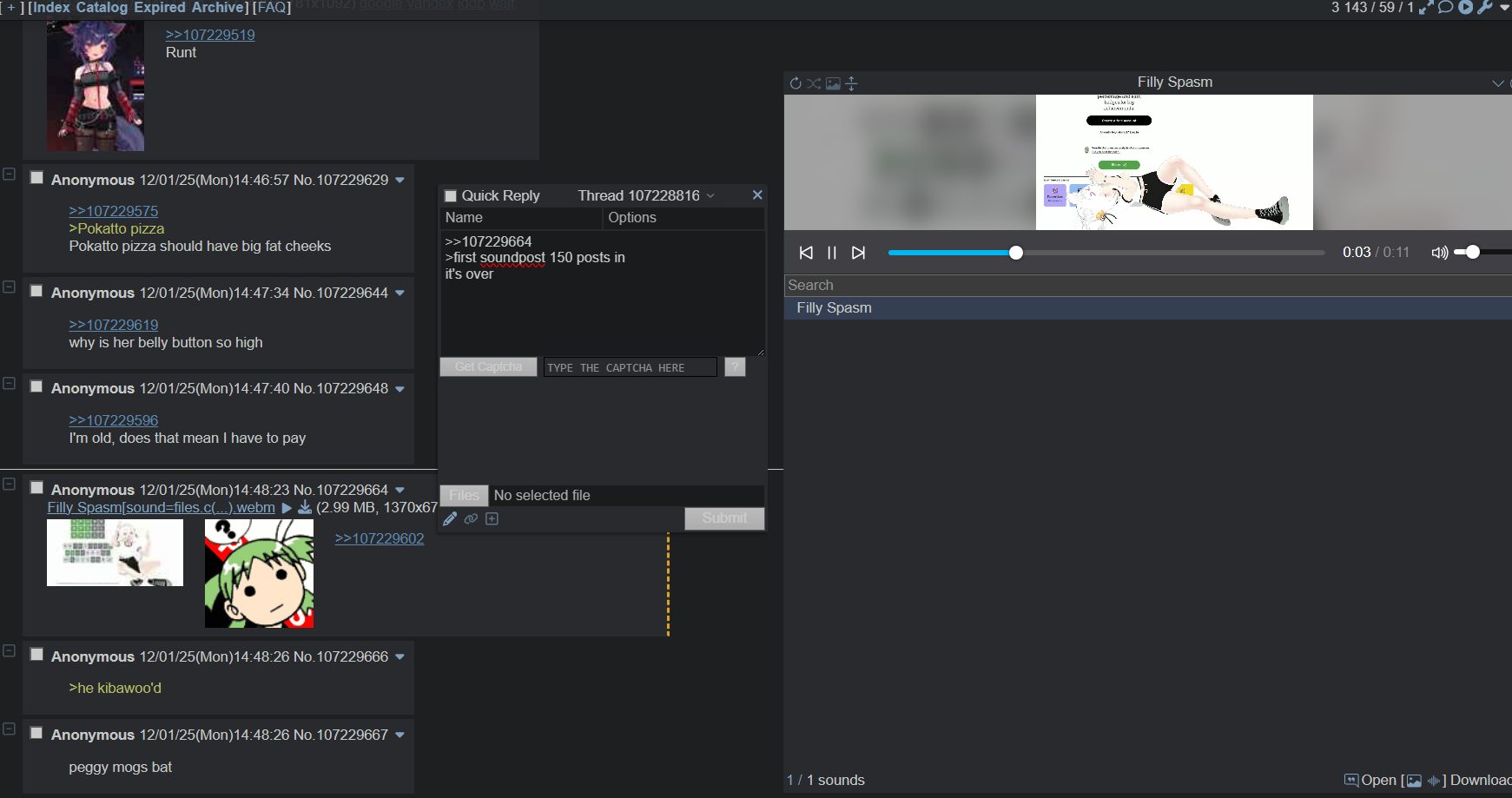The height and width of the screenshot is (798, 1512).
Task: Pause the Filly Spasm playback
Action: tap(832, 253)
